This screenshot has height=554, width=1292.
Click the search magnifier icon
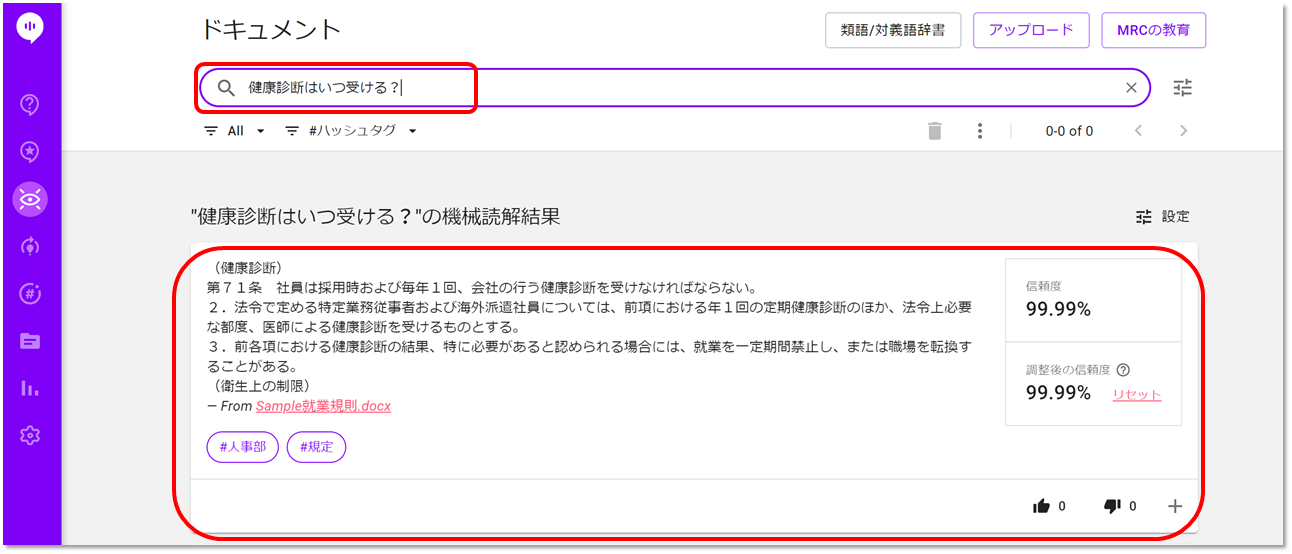(226, 88)
